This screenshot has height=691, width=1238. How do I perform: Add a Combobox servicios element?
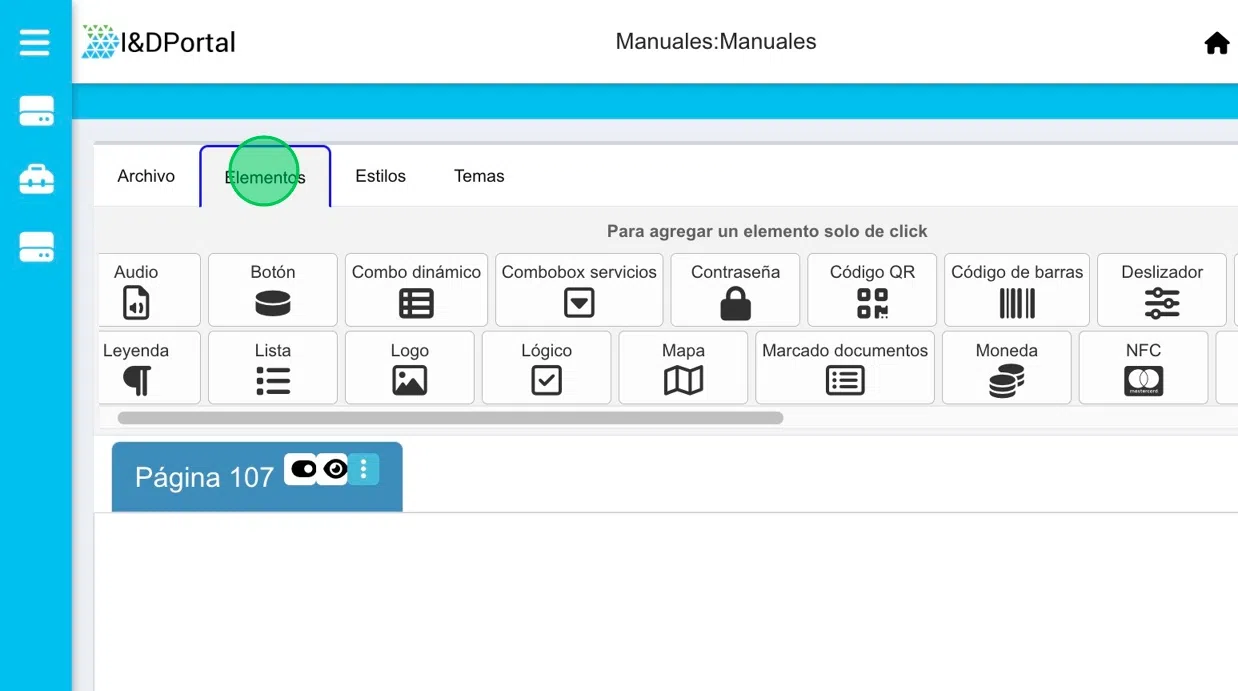point(579,290)
